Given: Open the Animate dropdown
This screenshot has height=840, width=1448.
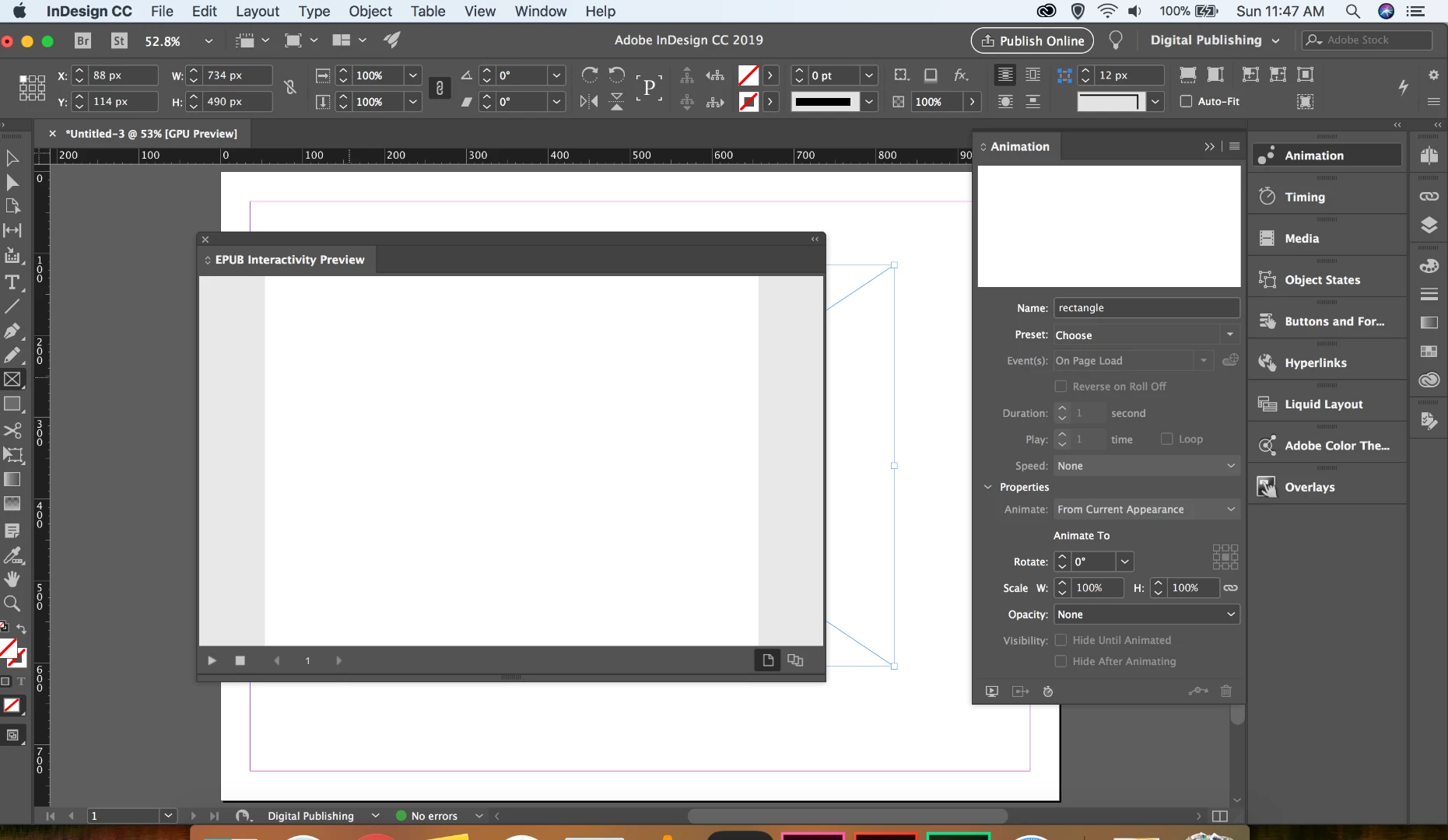Looking at the screenshot, I should pos(1147,509).
